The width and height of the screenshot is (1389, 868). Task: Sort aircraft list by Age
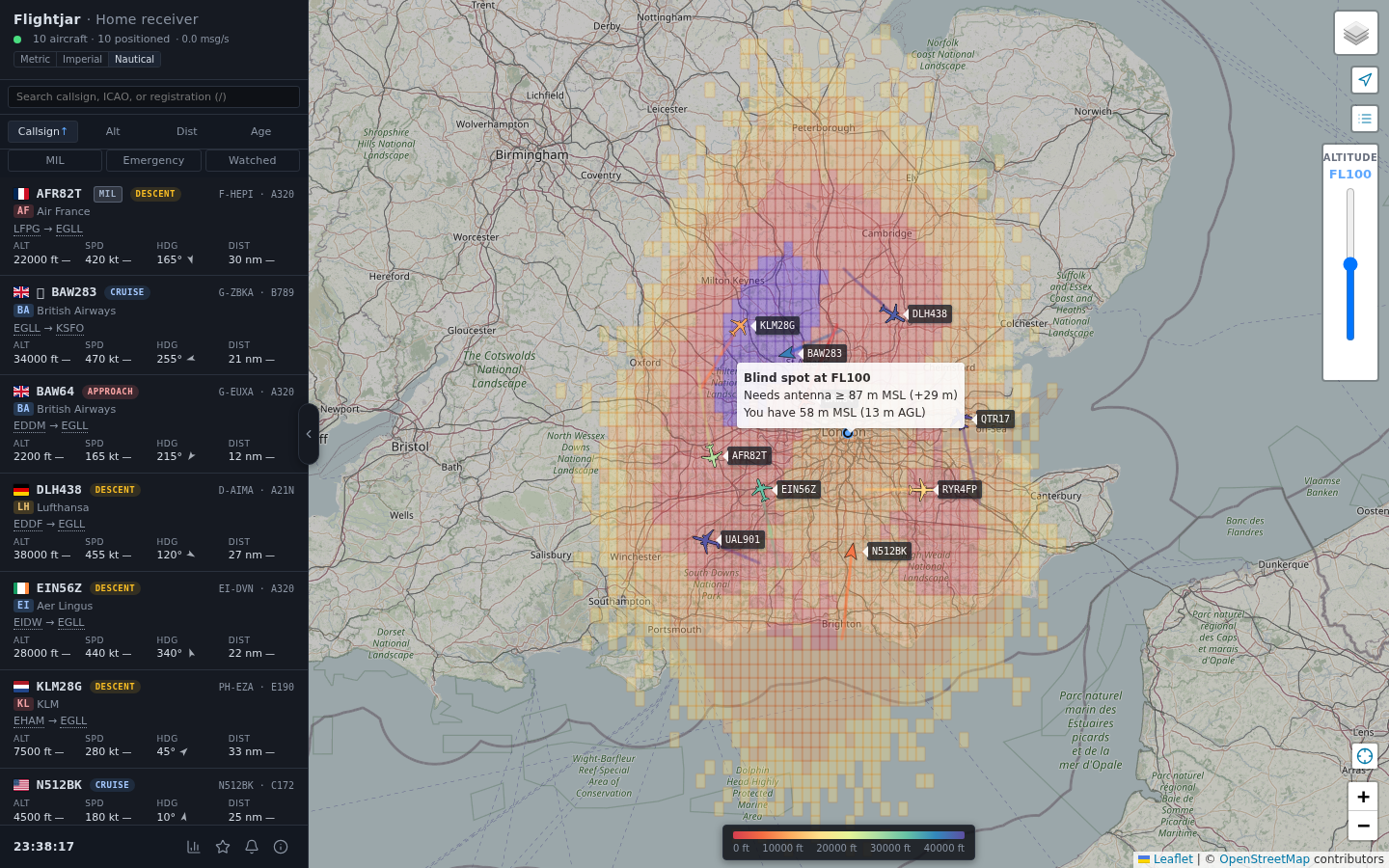coord(261,131)
